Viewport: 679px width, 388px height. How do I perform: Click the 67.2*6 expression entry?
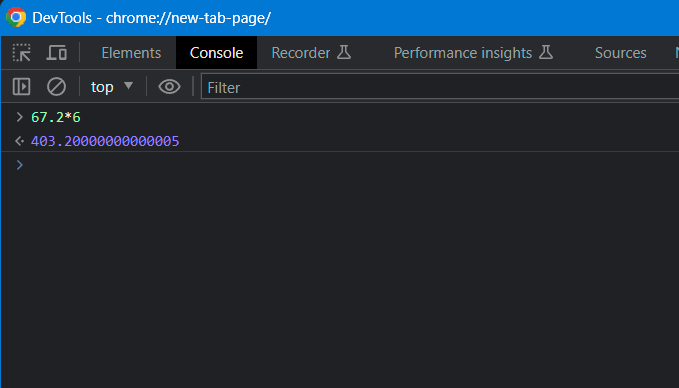click(56, 117)
